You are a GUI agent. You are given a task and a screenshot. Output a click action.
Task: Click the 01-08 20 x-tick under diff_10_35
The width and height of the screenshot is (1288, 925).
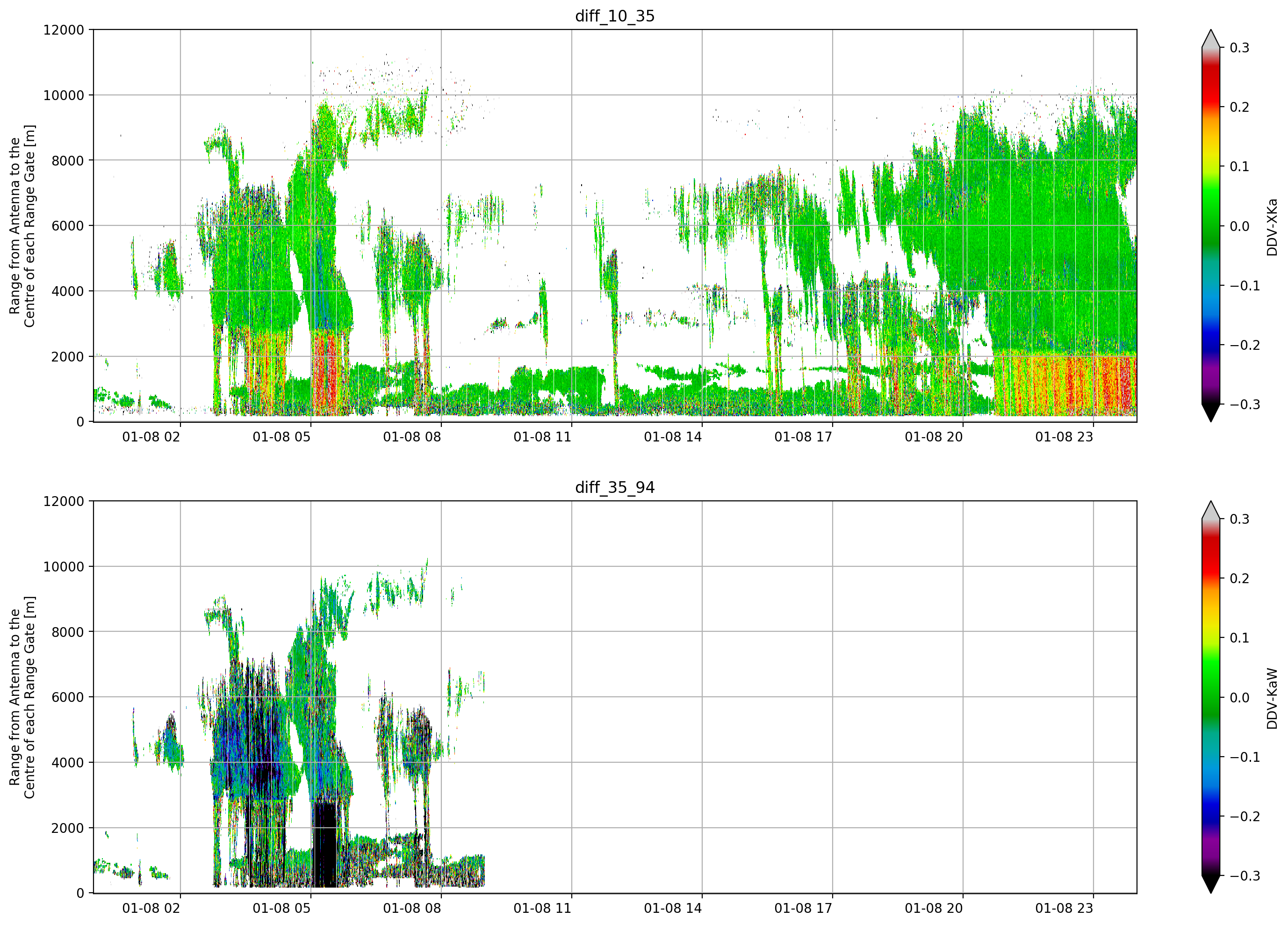tap(934, 437)
